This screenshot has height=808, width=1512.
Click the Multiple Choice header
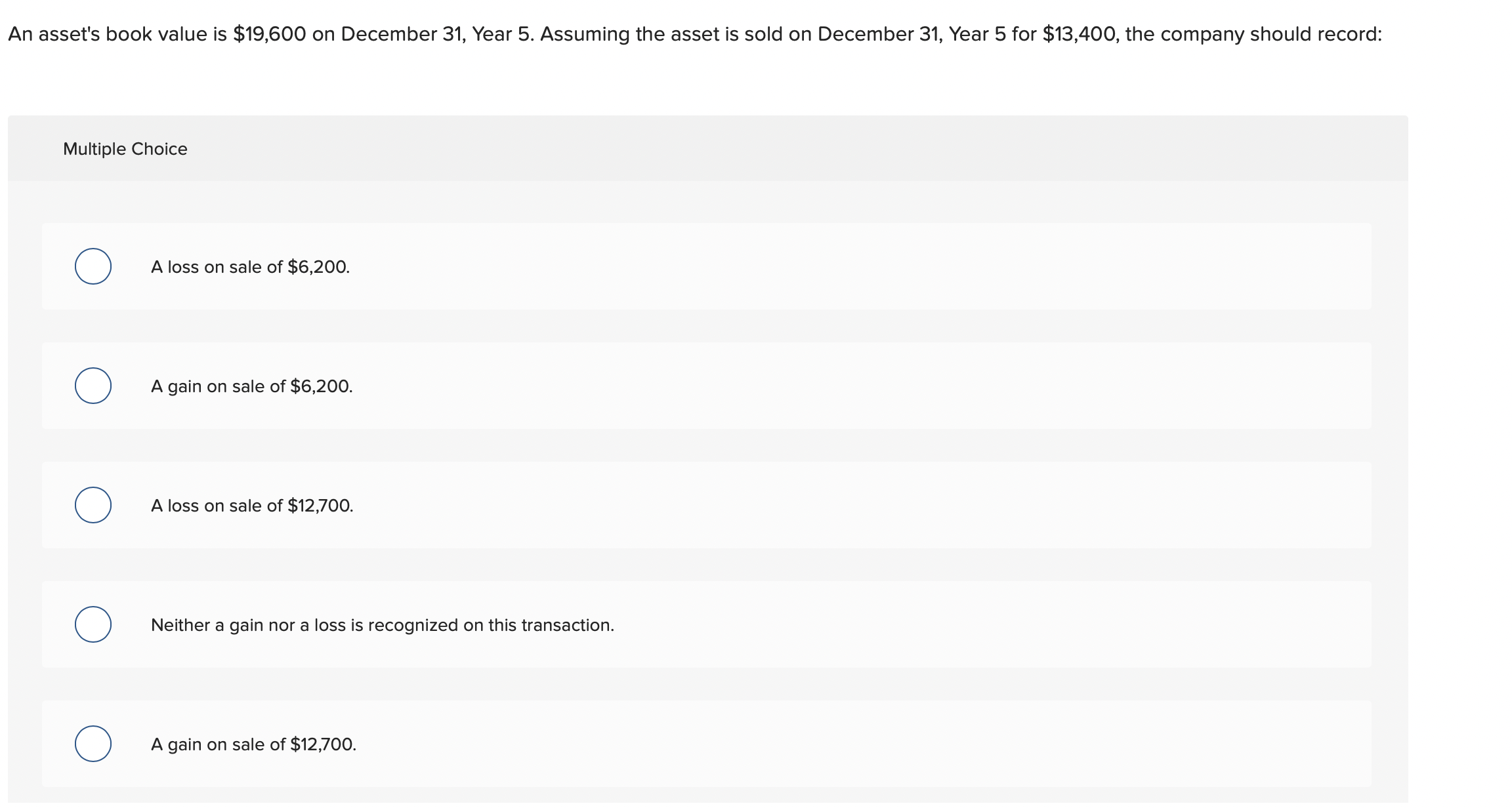point(125,148)
